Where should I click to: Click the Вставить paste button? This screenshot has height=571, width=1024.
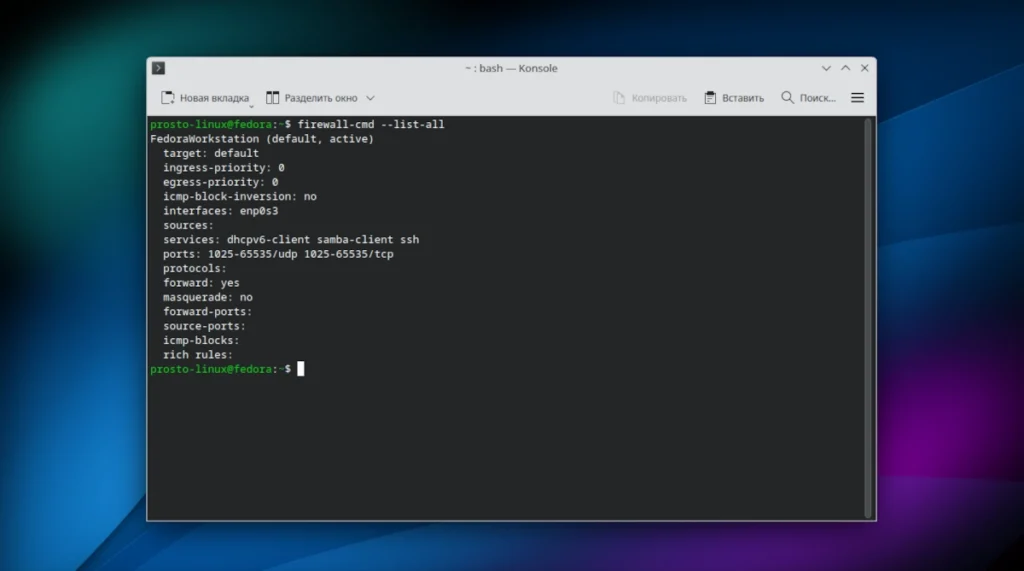[734, 98]
